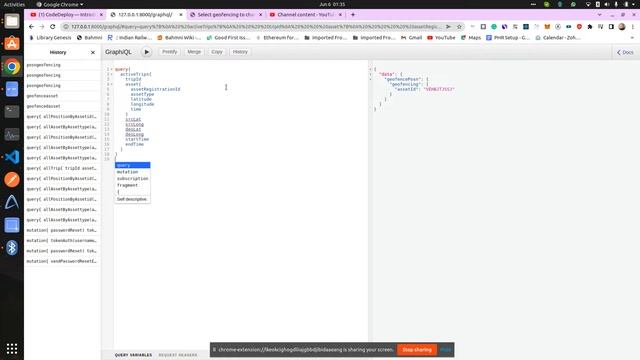The image size is (640, 360).
Task: Reload the current page
Action: [x=53, y=27]
